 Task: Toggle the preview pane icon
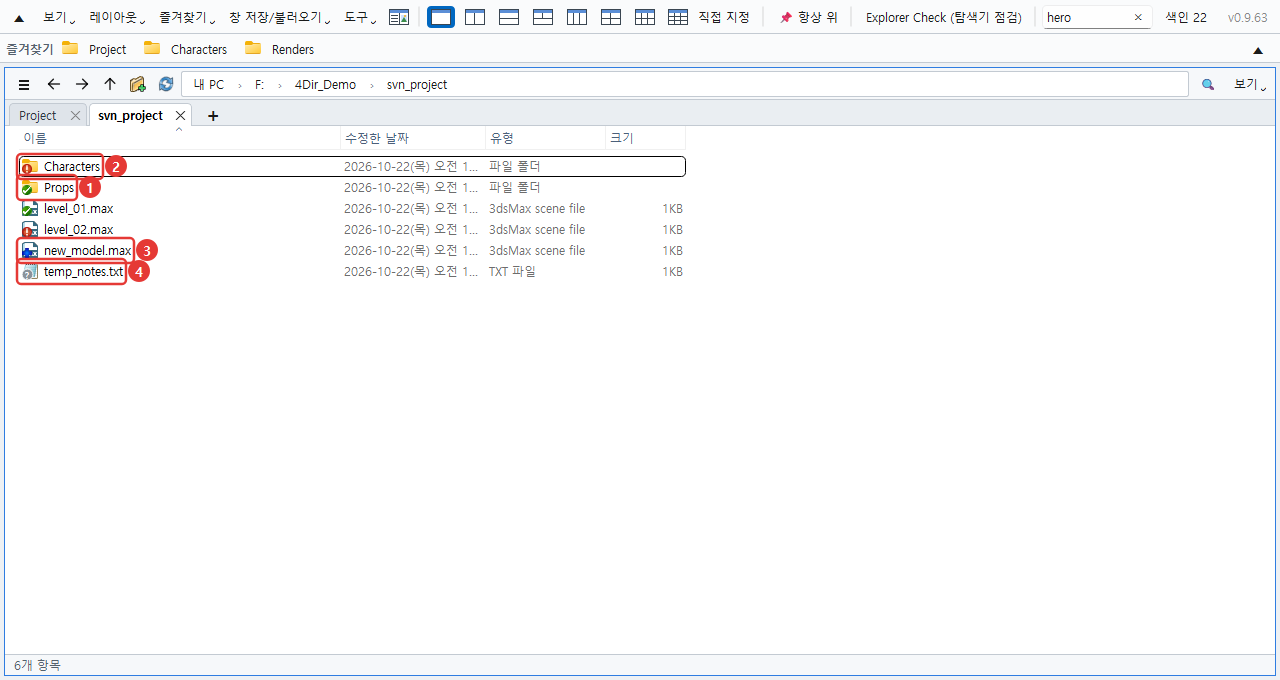pos(399,17)
